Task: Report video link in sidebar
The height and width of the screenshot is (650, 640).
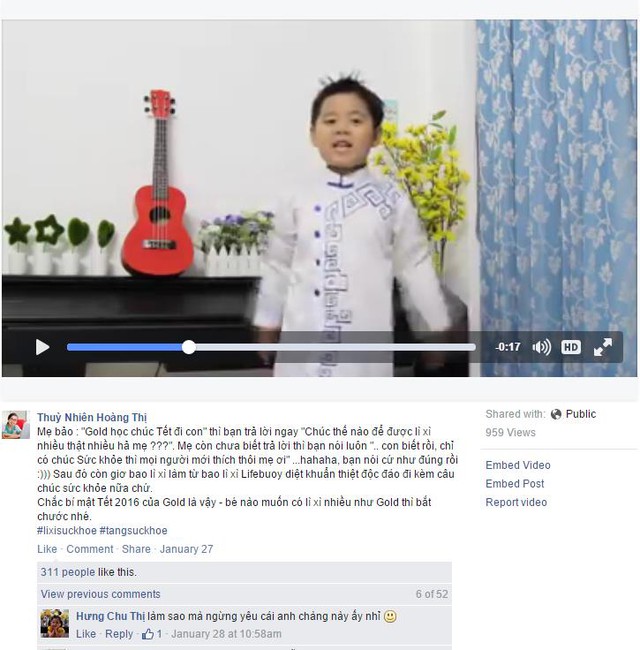Action: coord(516,502)
